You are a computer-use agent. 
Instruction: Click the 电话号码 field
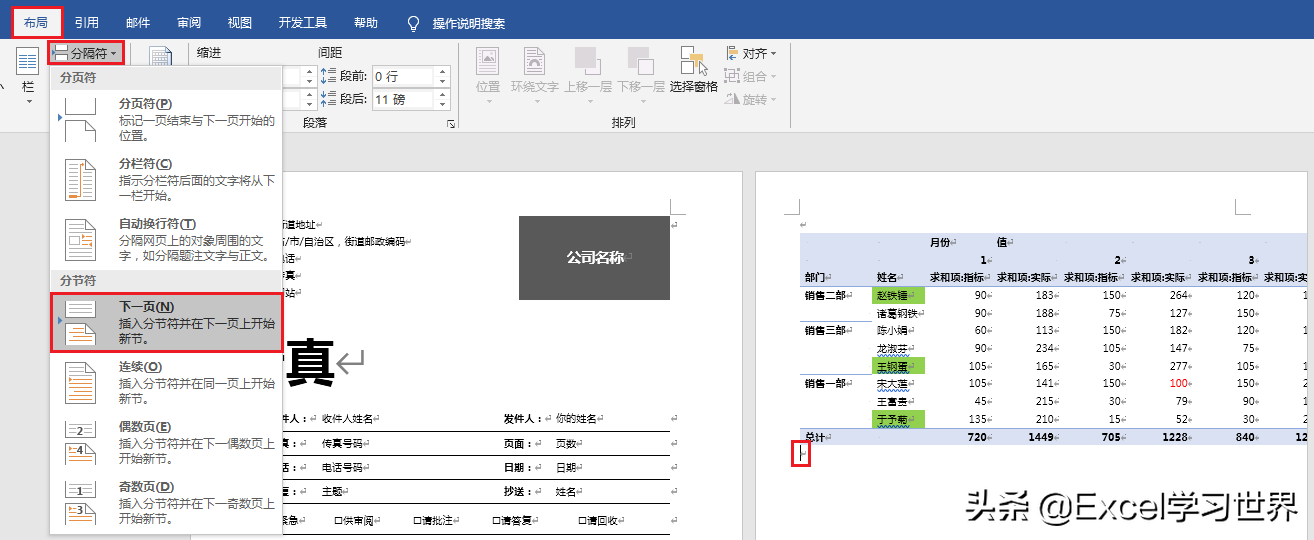click(x=345, y=467)
